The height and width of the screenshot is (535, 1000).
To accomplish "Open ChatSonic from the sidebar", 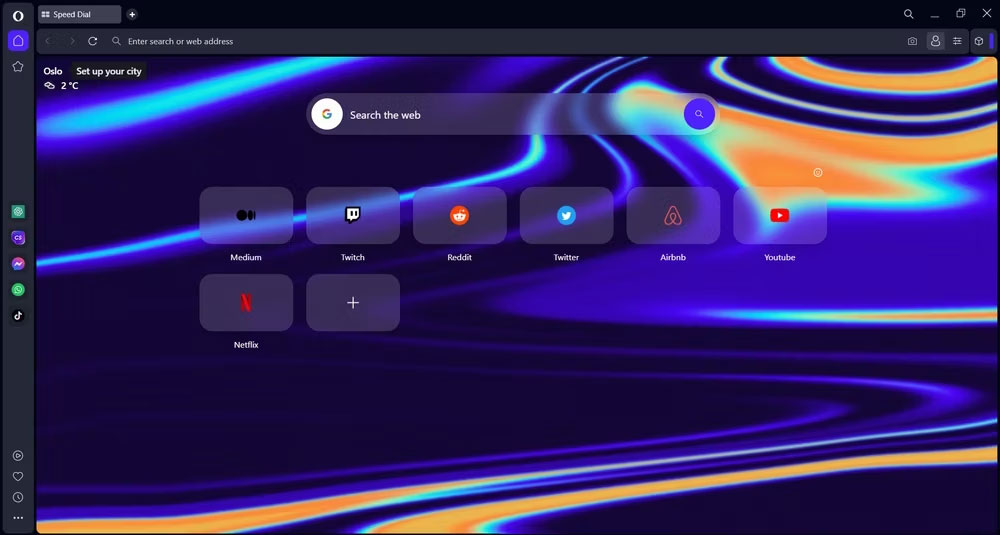I will 18,237.
